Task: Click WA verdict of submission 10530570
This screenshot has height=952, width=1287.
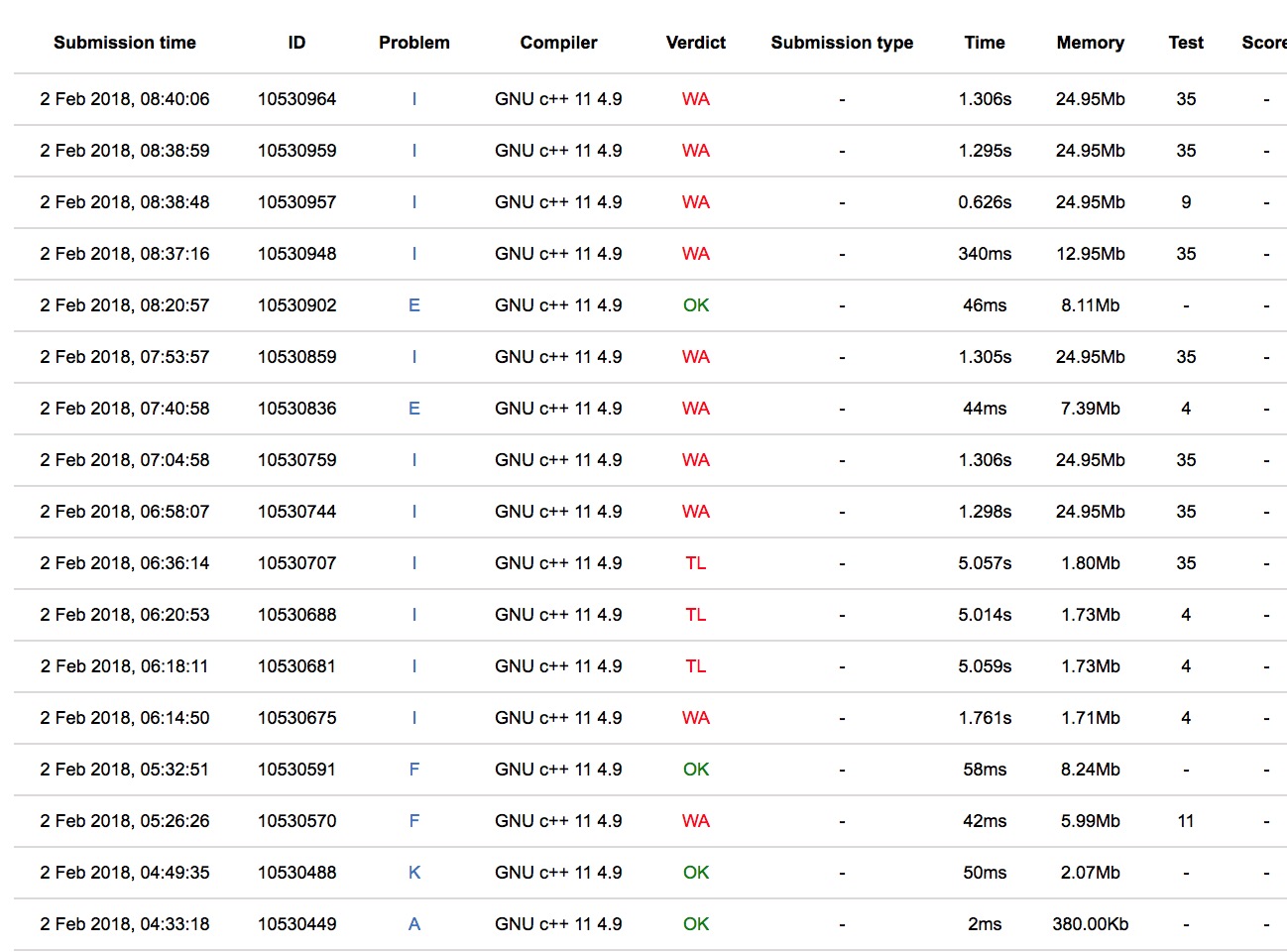Action: pos(696,821)
